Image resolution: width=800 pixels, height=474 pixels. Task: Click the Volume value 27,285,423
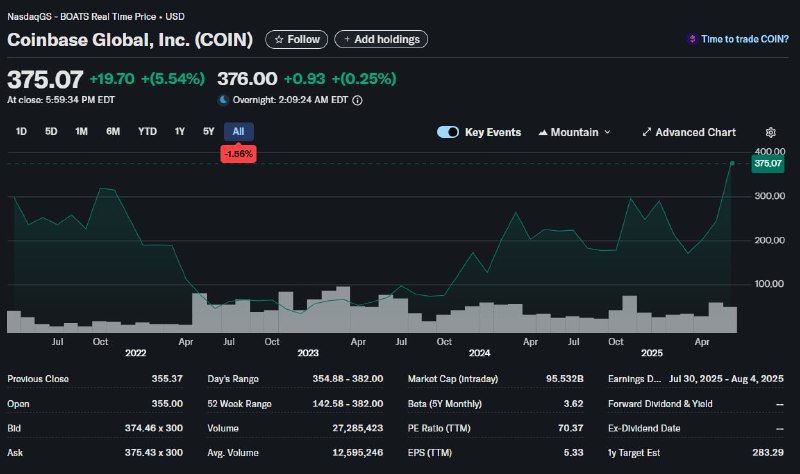(x=358, y=428)
